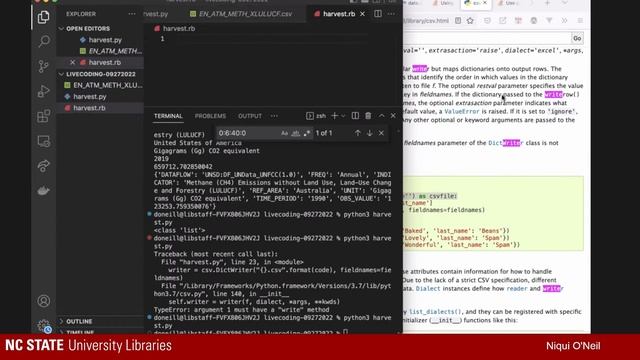Toggle match whole word in terminal find
The image size is (640, 360).
(296, 133)
